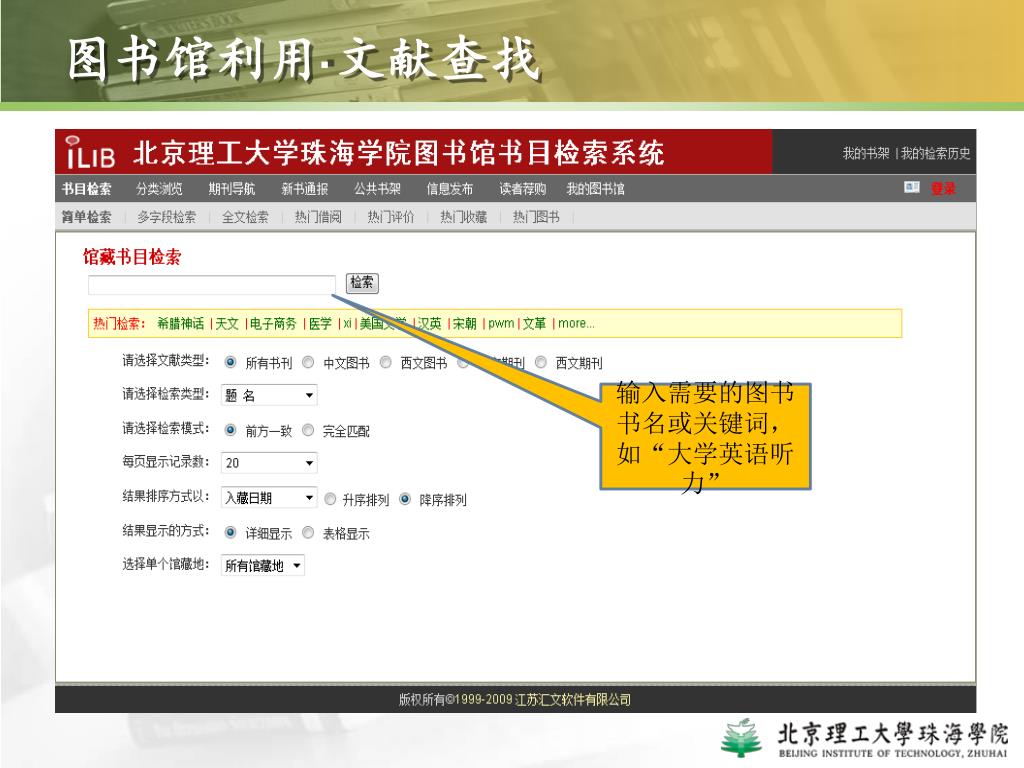Select 升序排列 sort order
Viewport: 1024px width, 768px height.
(330, 499)
